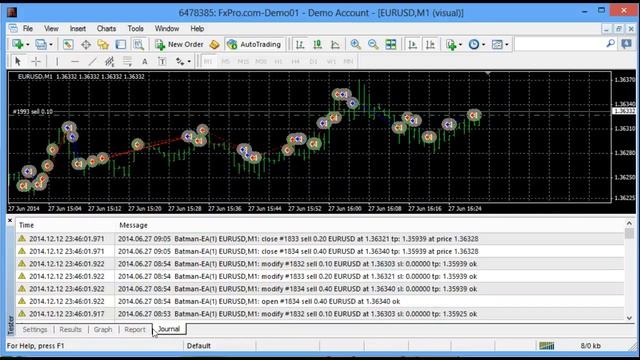Open the Arrows objects tool
Viewport: 640px width, 360px height.
180,61
